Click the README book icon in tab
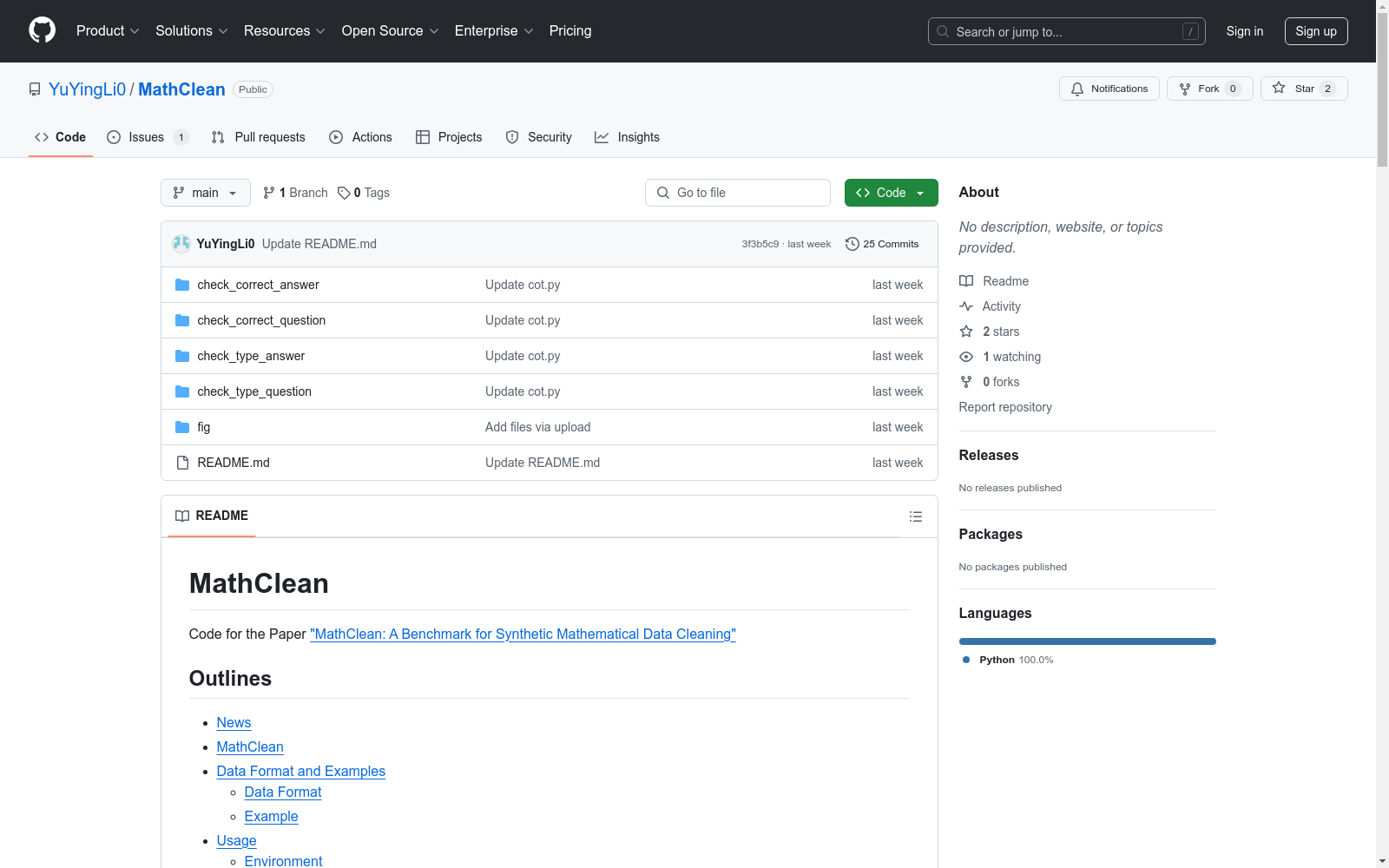Image resolution: width=1389 pixels, height=868 pixels. click(x=182, y=516)
